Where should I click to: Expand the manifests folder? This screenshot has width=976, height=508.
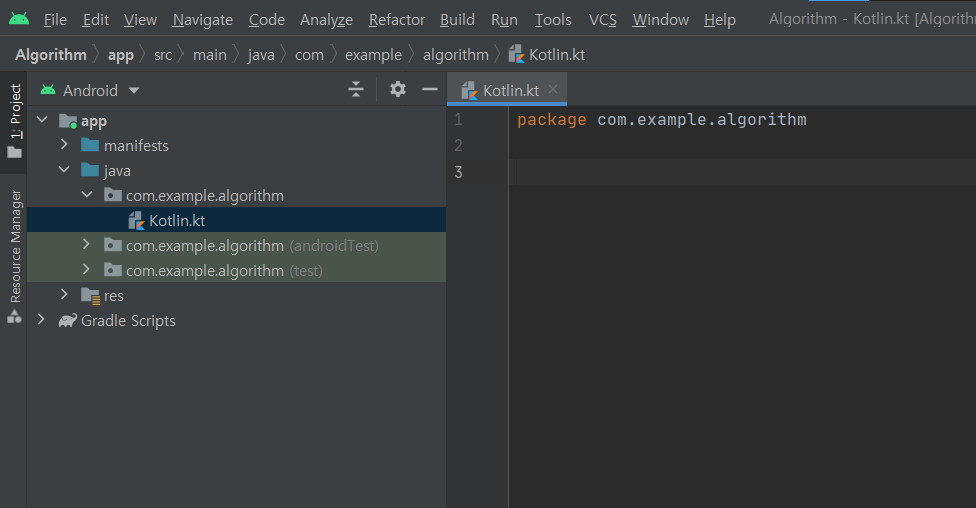click(64, 144)
